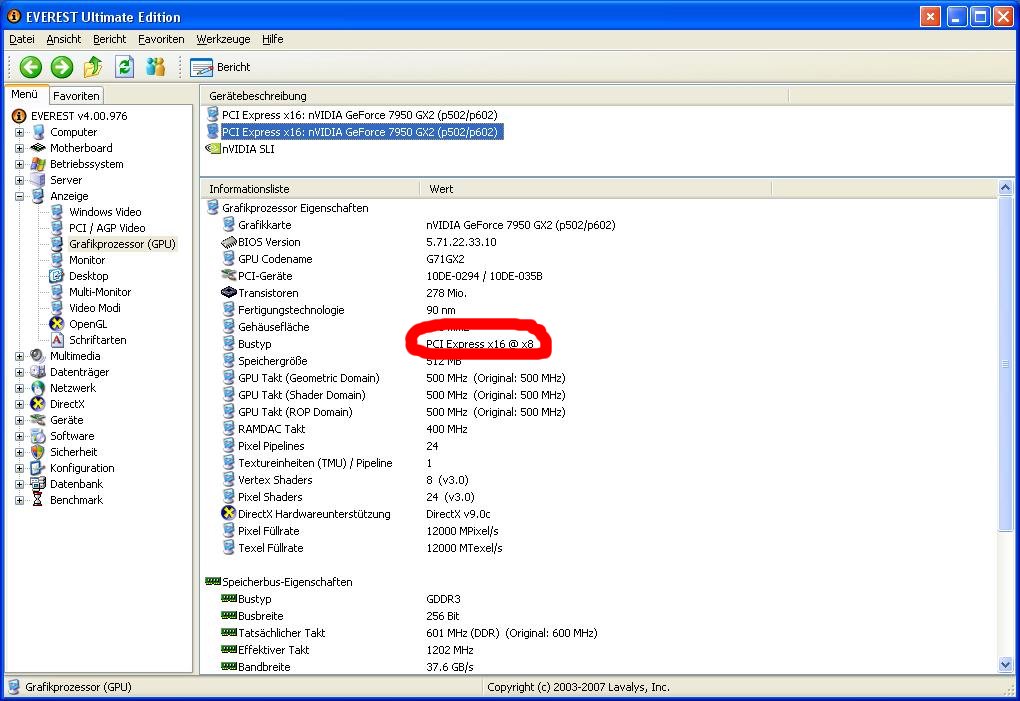
Task: Click the BIOS Version chip icon
Action: [x=228, y=242]
